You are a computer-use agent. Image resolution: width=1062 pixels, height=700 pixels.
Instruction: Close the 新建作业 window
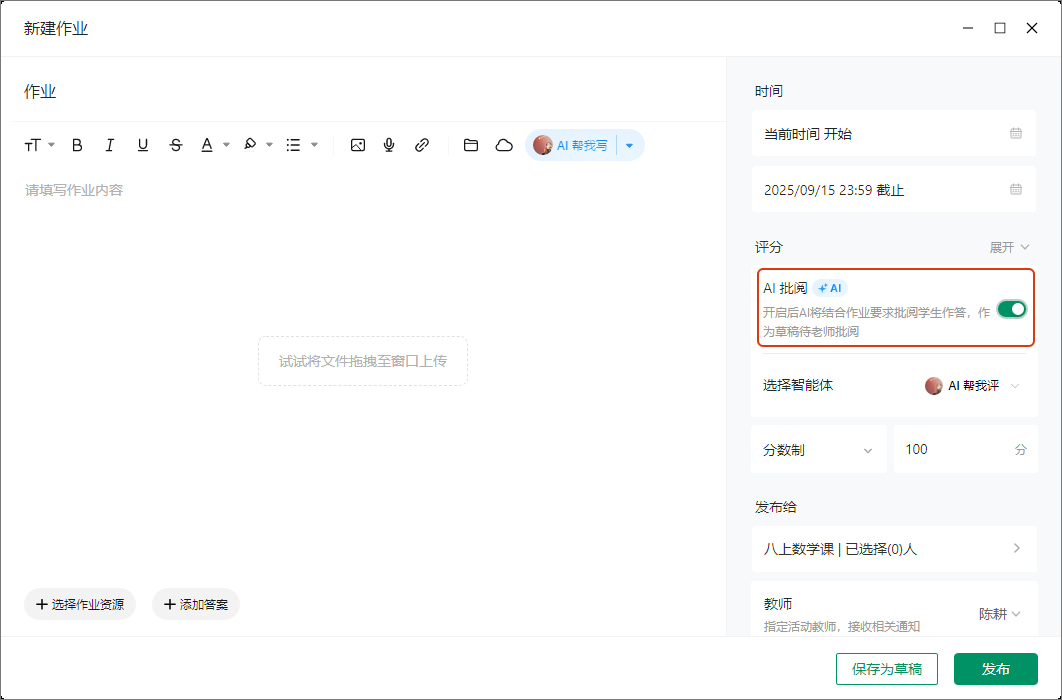click(x=1032, y=28)
